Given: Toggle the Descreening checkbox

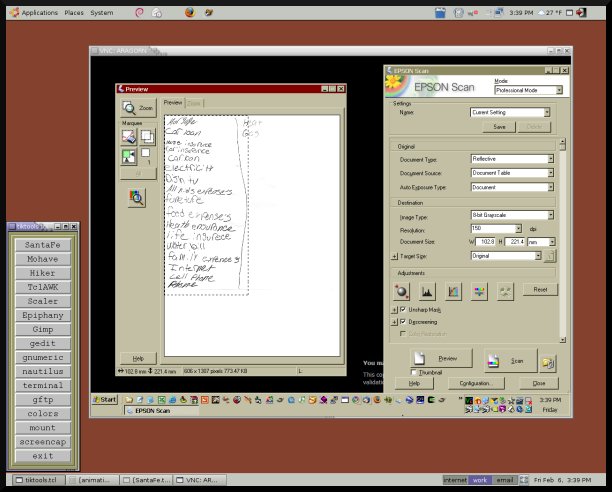Looking at the screenshot, I should [x=403, y=322].
